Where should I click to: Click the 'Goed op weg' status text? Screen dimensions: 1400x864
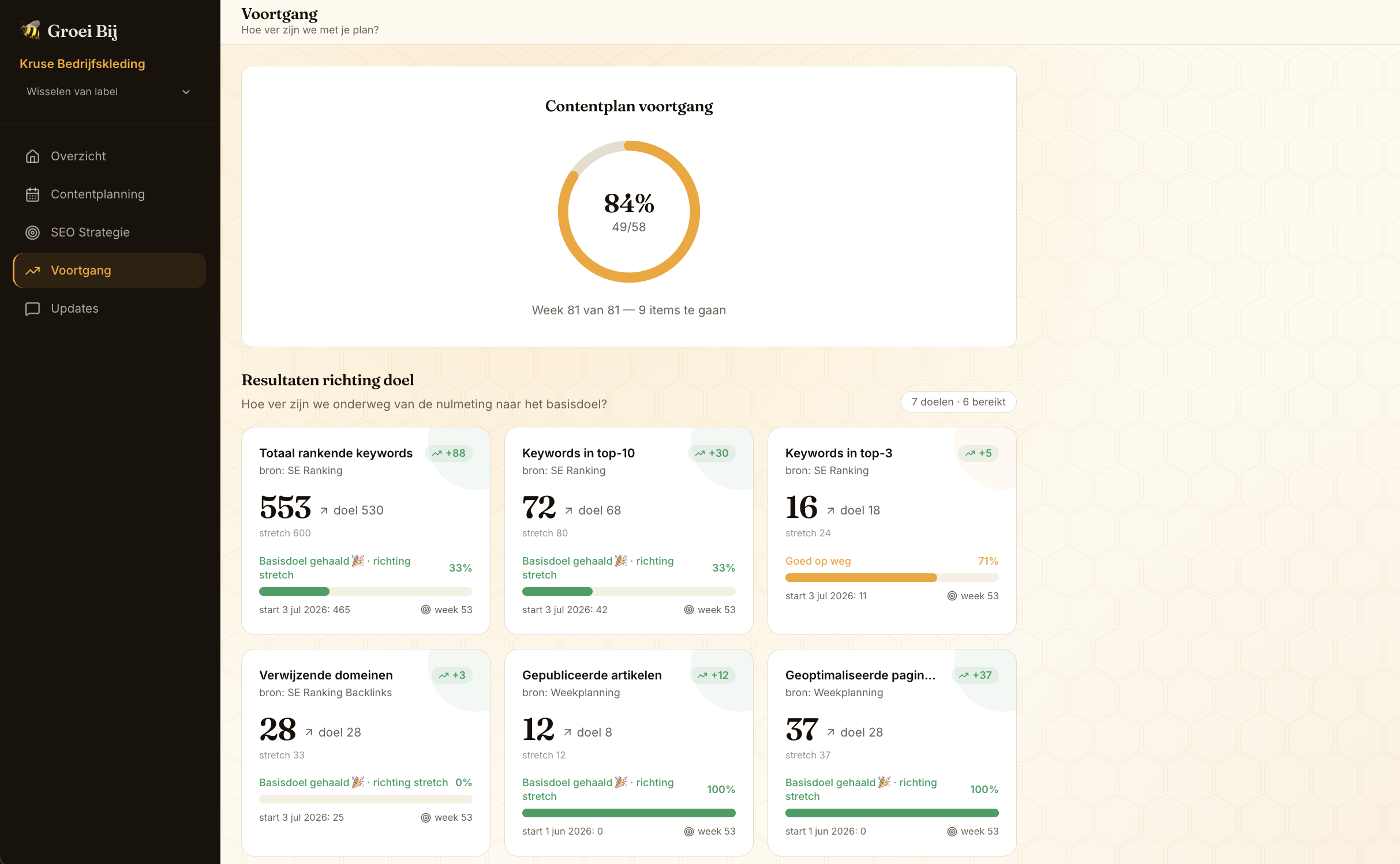coord(818,561)
